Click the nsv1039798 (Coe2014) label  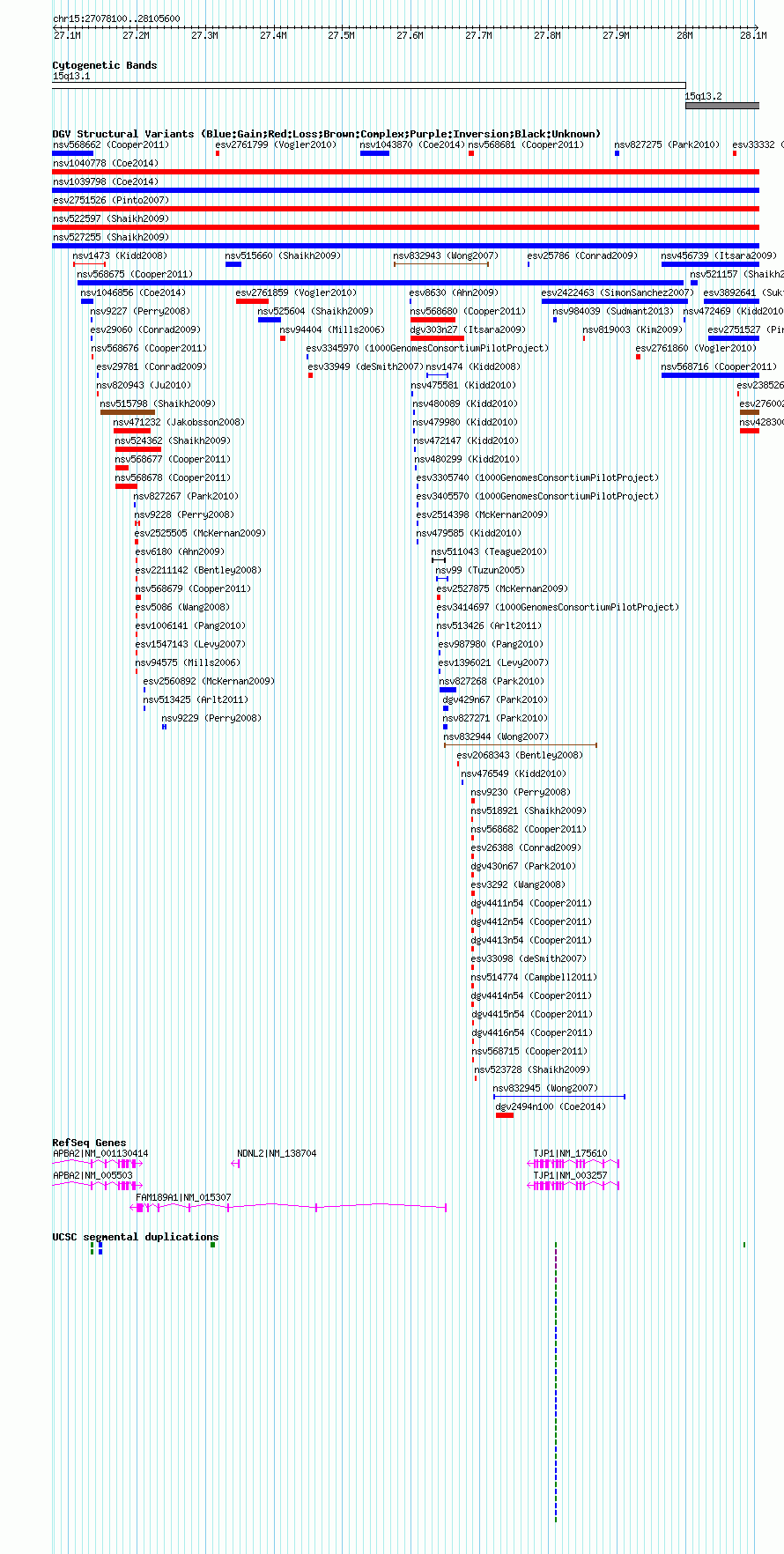(106, 181)
